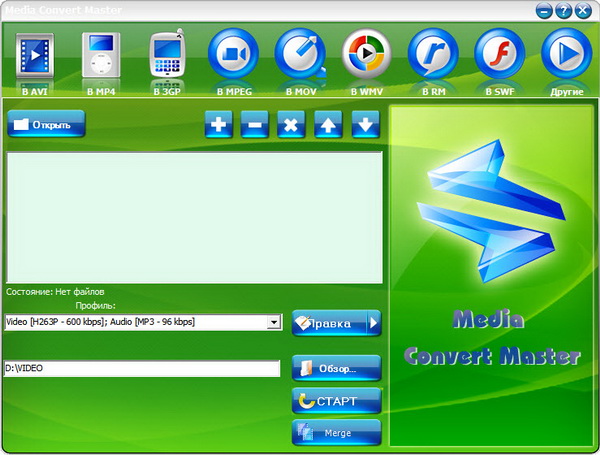Move the file down with the down arrow

point(365,124)
